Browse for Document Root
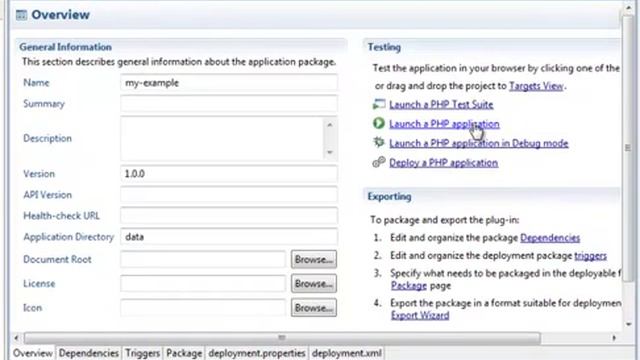Screen dimensions: 640x360 313,260
